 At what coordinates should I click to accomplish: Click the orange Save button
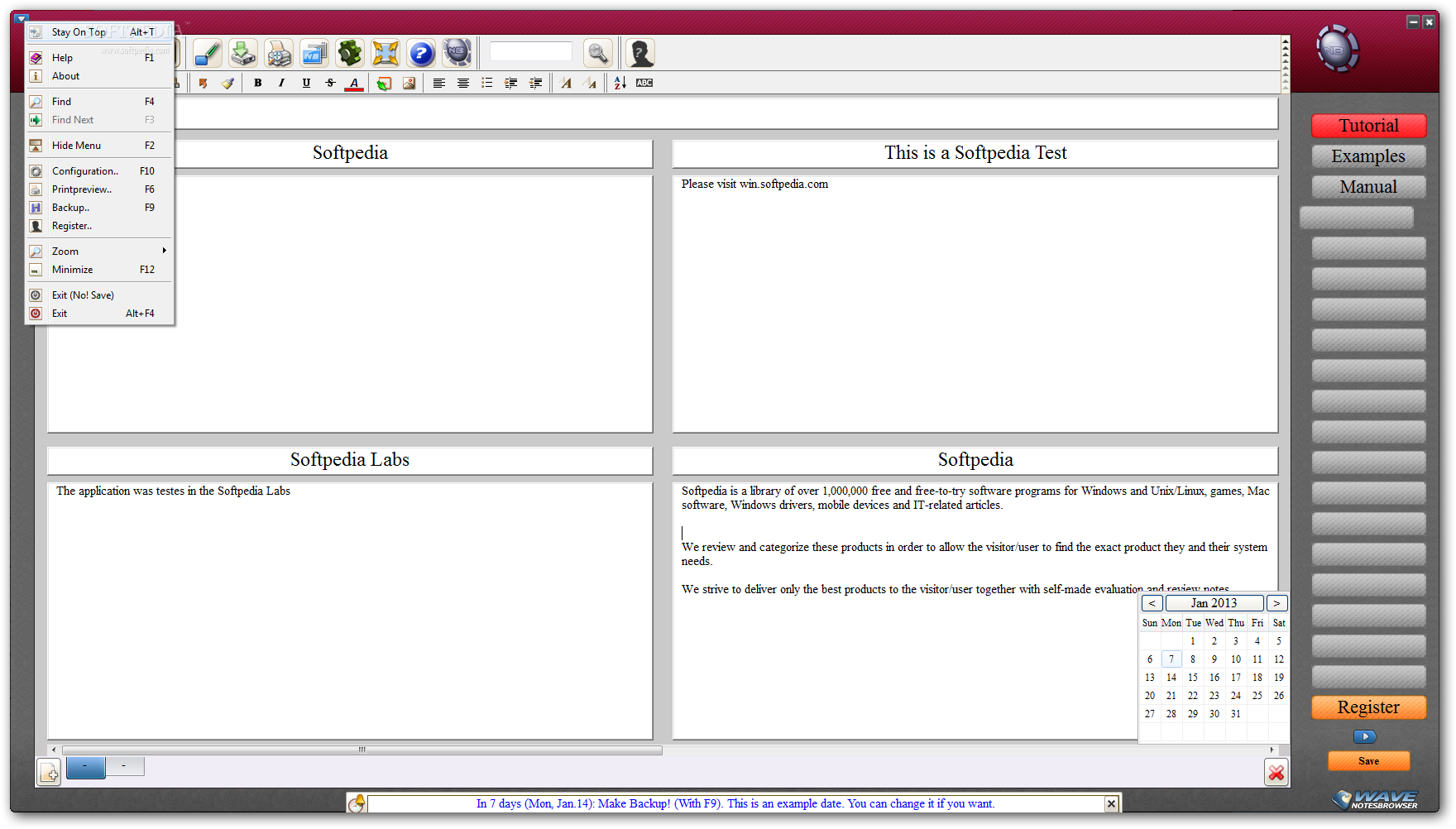(x=1368, y=761)
